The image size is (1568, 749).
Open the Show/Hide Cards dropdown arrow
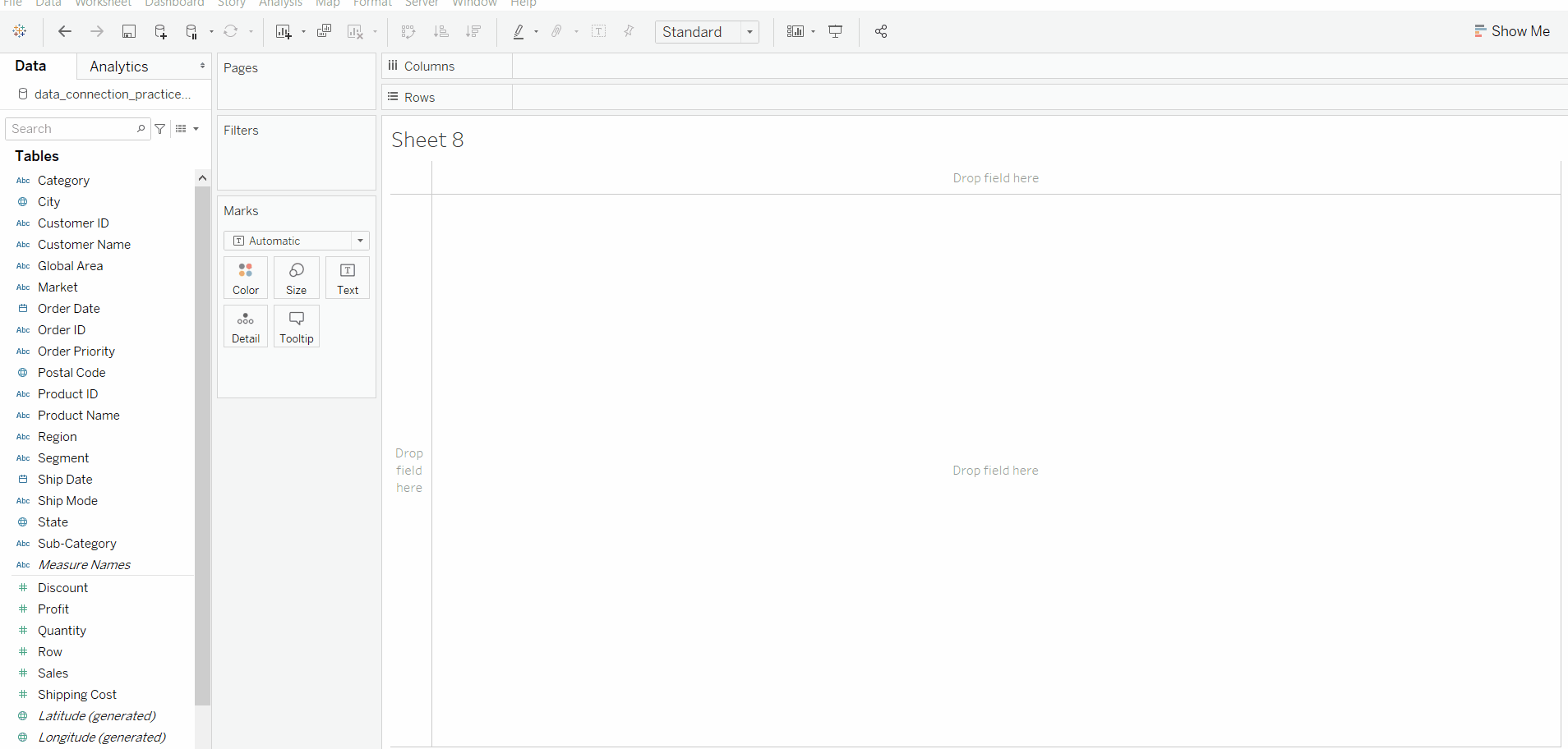pos(813,32)
